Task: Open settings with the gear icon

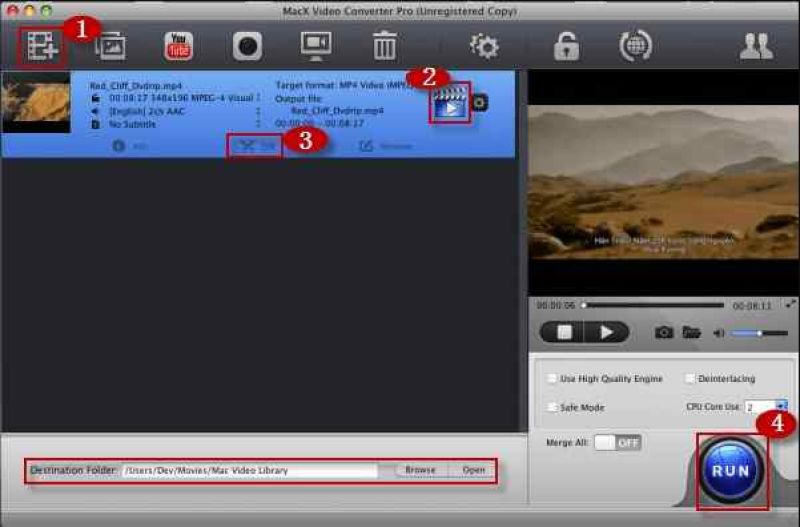Action: pyautogui.click(x=484, y=46)
